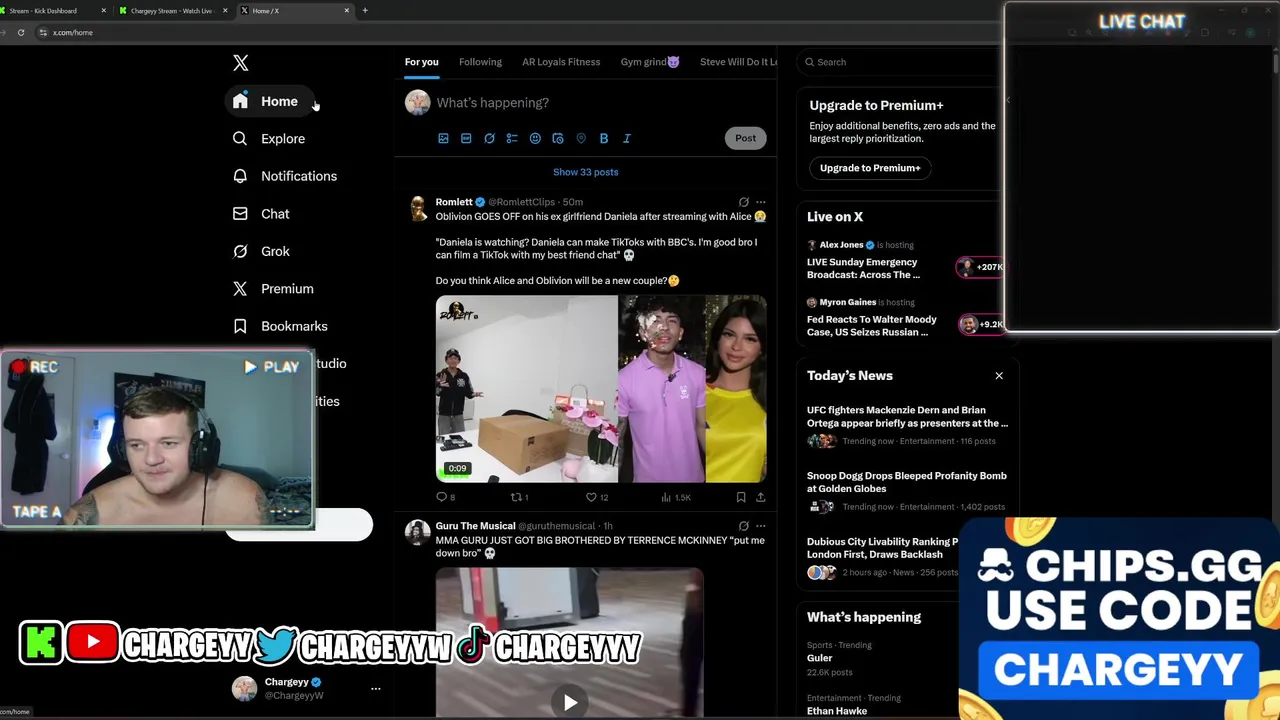Switch to the For you tab

coord(421,62)
